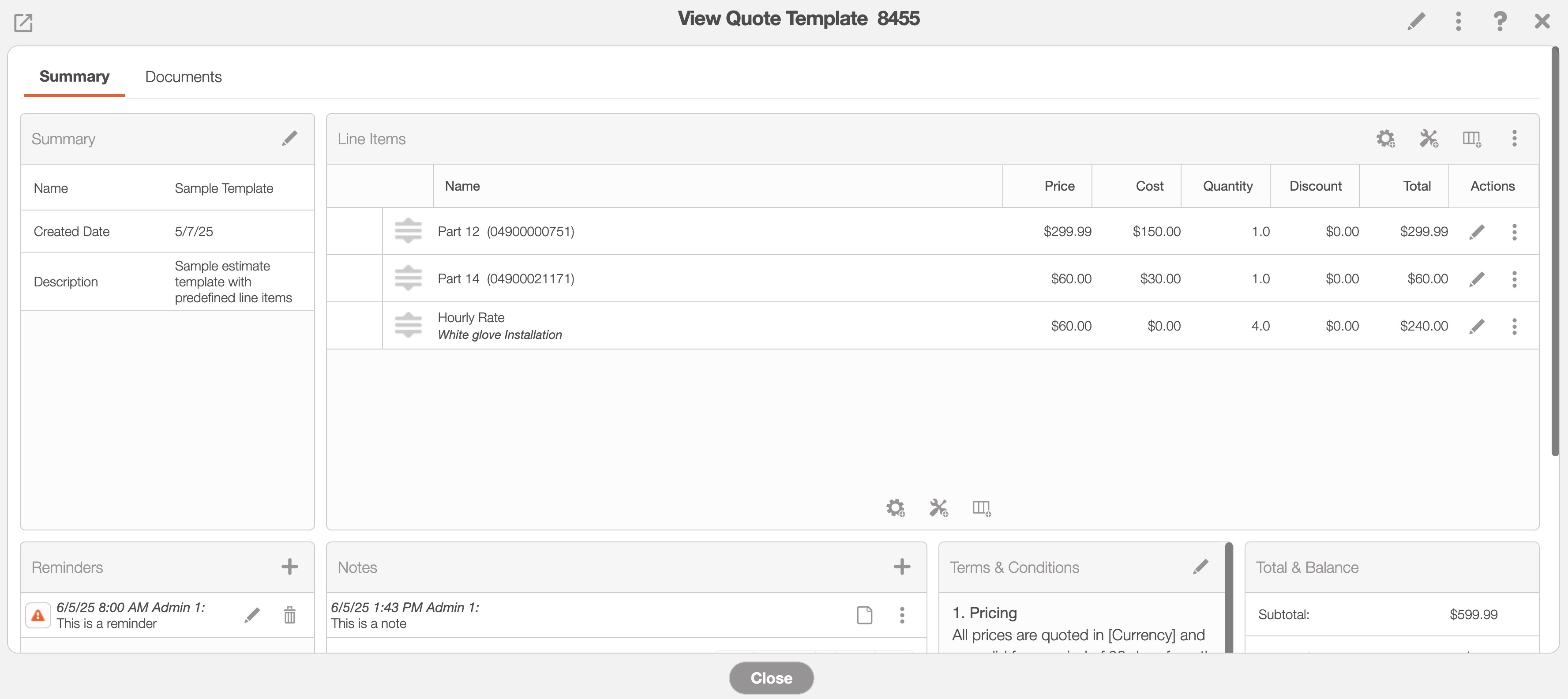Edit the Summary panel details
The image size is (1568, 699).
290,138
